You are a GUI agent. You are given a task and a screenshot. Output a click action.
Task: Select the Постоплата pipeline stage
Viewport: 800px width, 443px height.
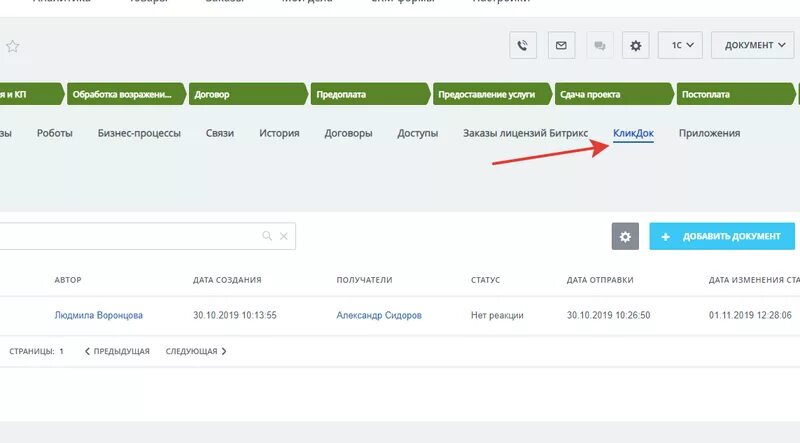[736, 94]
